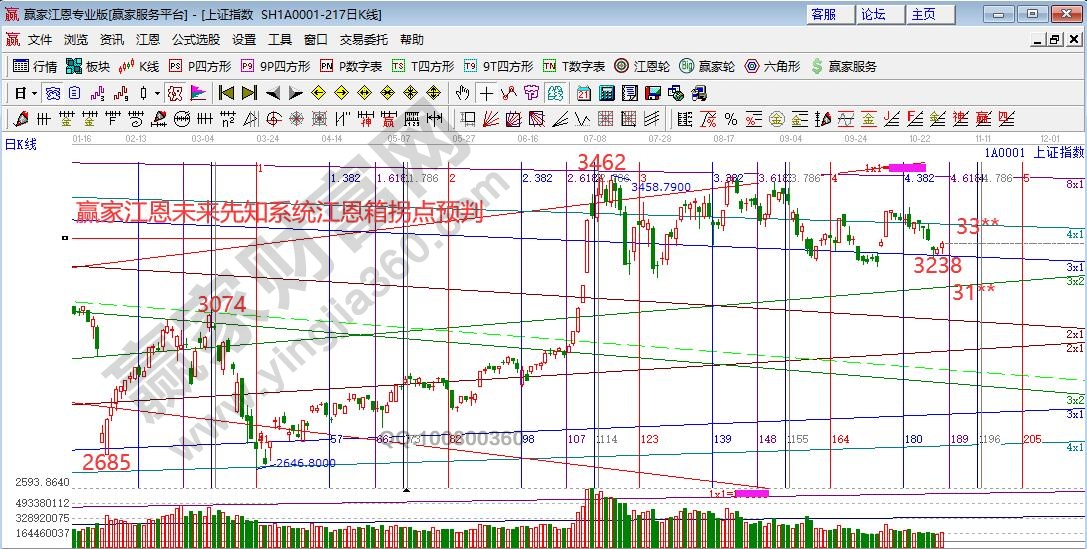The width and height of the screenshot is (1087, 549).
Task: Open the 江恩 menu
Action: 148,40
